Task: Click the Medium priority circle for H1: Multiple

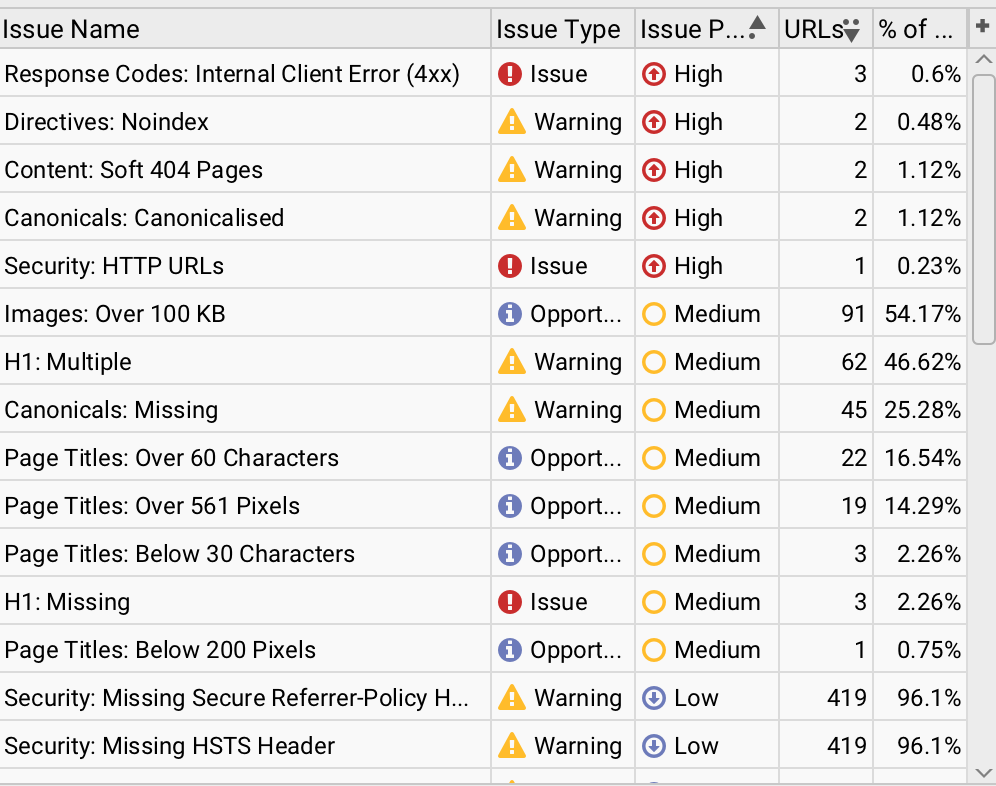Action: [x=654, y=362]
